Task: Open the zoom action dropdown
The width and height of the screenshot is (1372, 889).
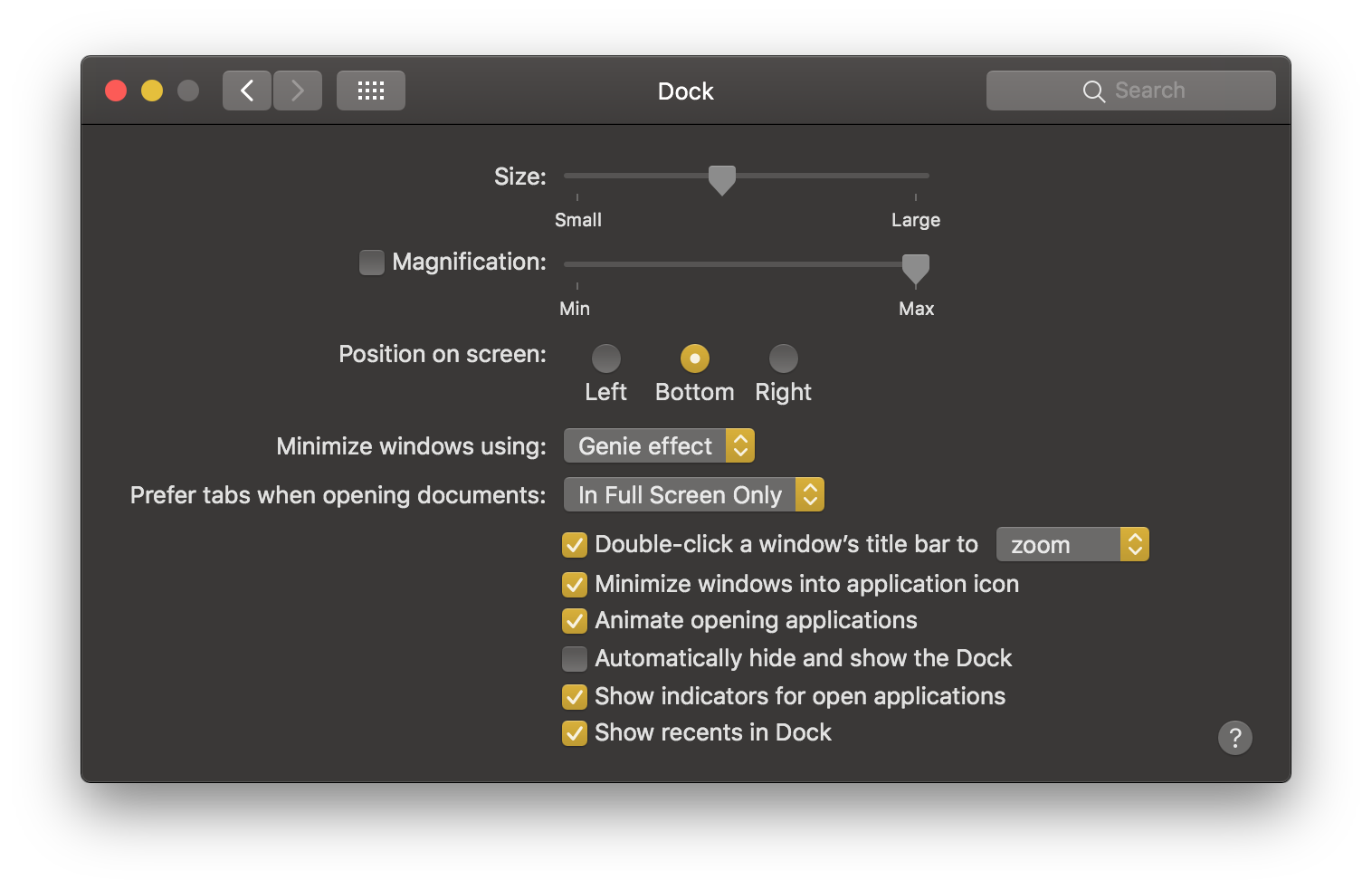Action: click(x=1072, y=544)
